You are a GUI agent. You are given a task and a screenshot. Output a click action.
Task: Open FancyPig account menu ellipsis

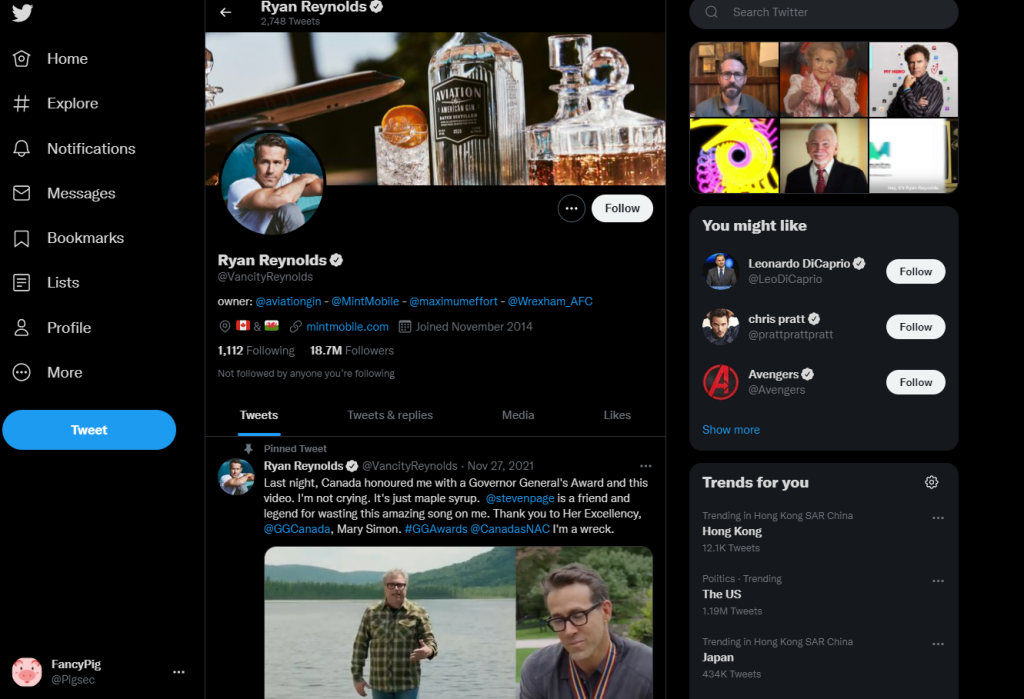tap(179, 672)
